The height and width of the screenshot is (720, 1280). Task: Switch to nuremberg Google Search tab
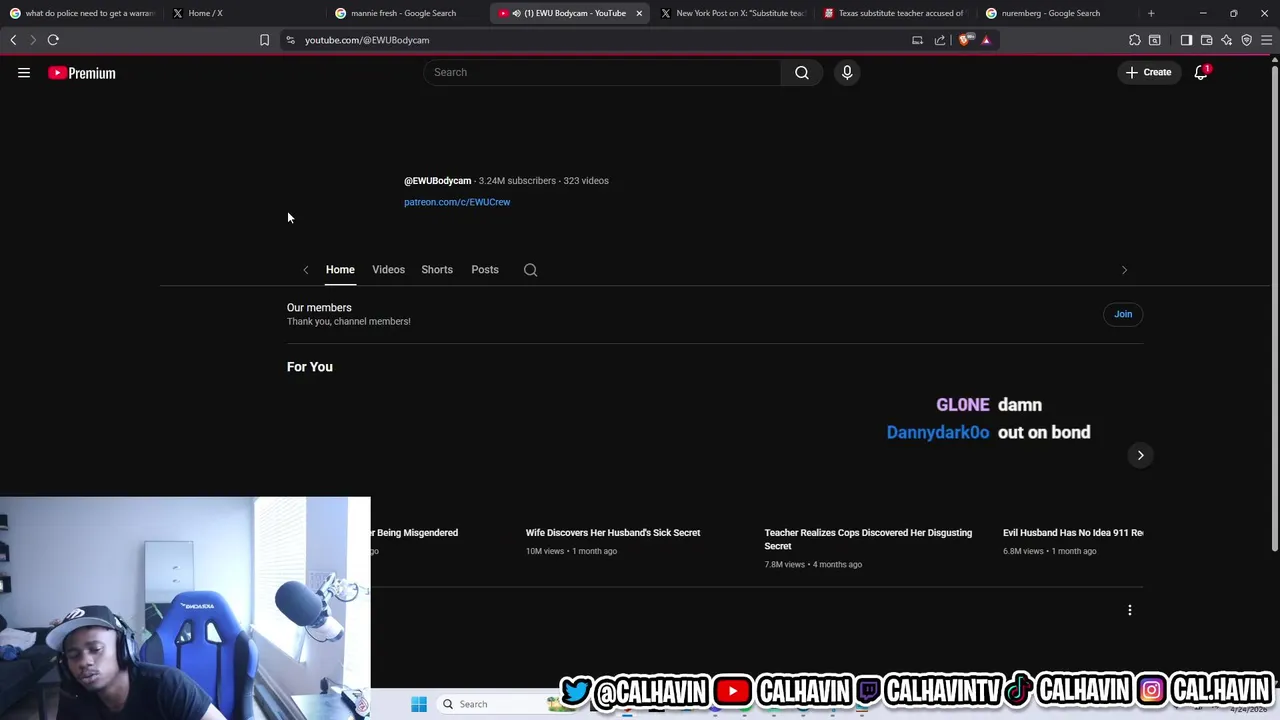(1057, 13)
